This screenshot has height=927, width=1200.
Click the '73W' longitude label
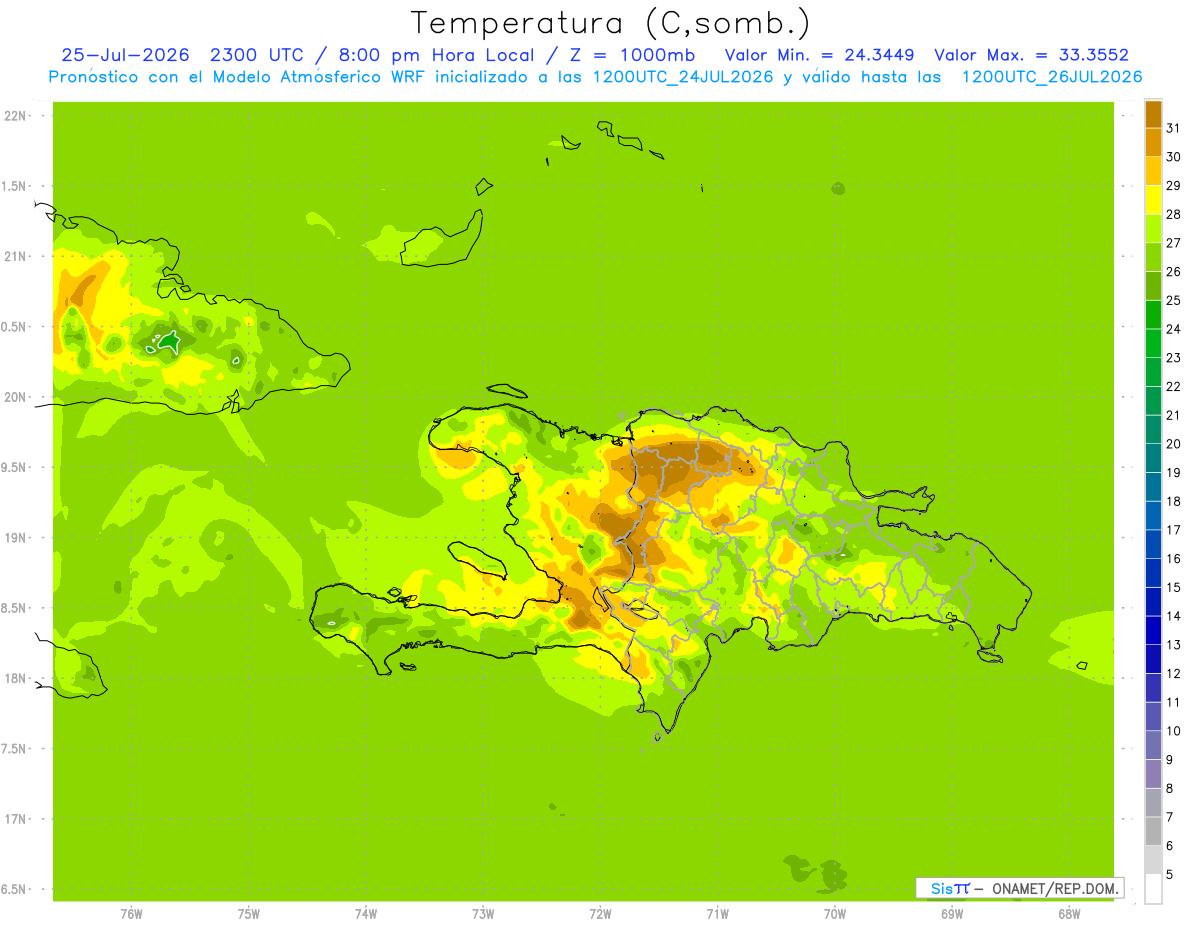(x=483, y=913)
